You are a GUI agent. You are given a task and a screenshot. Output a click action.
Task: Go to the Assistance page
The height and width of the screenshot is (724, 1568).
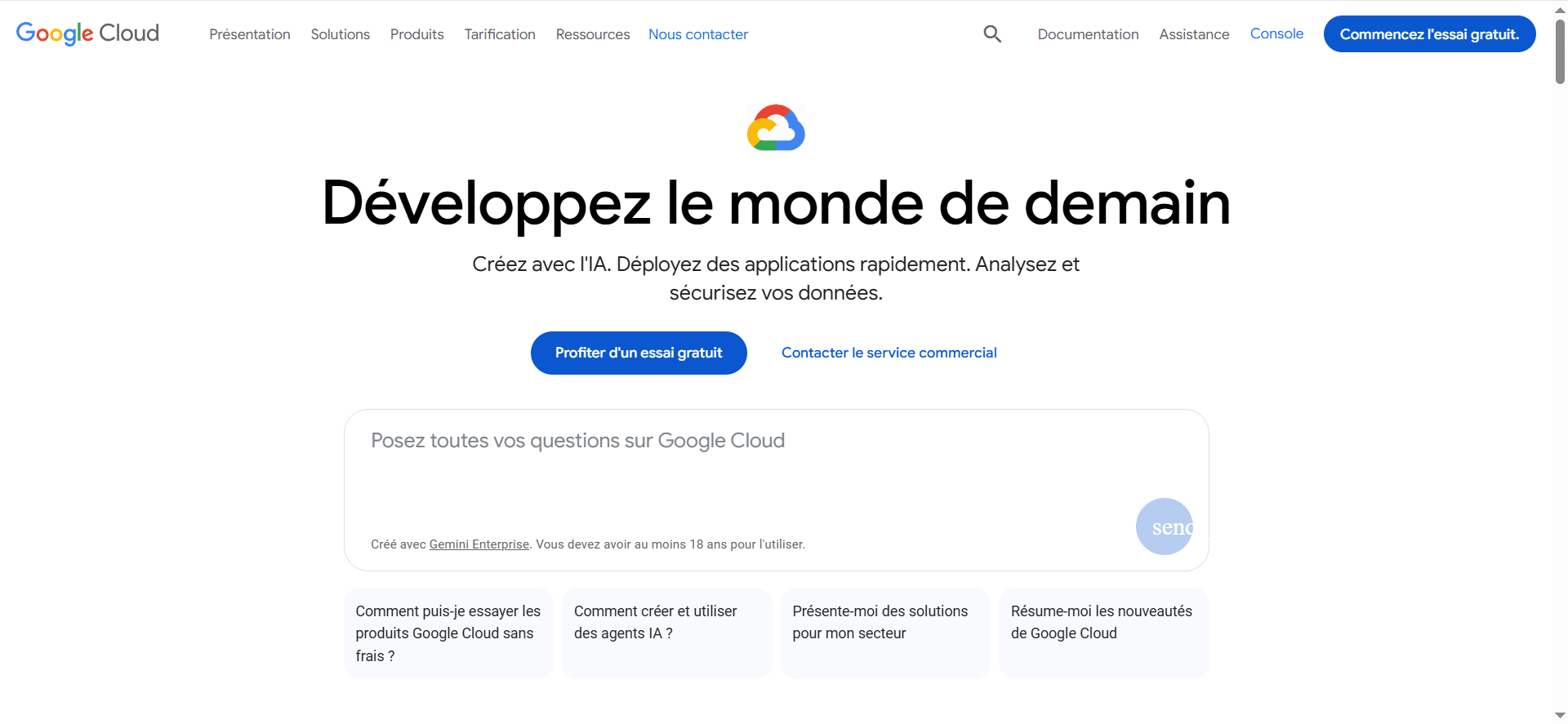click(x=1194, y=34)
